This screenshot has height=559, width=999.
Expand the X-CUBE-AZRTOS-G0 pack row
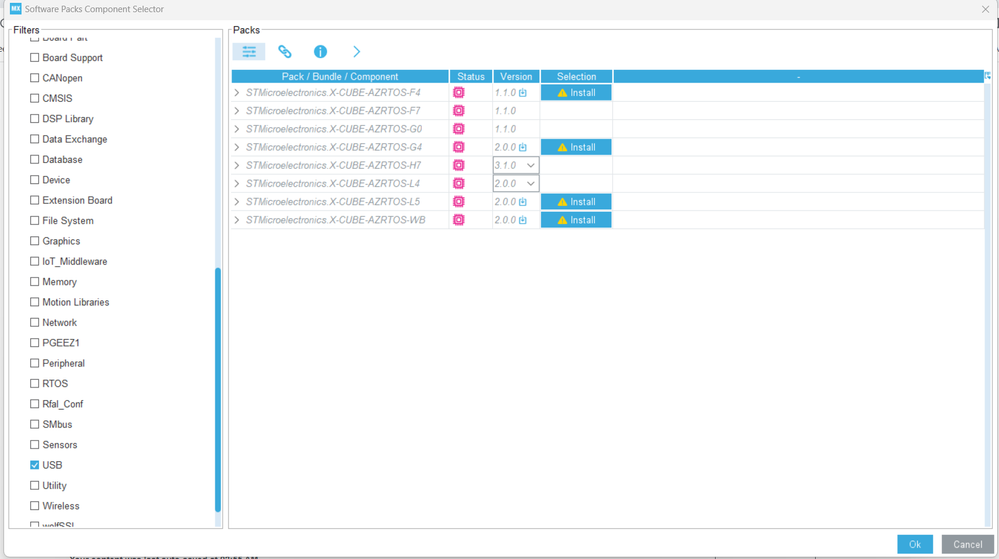(237, 129)
